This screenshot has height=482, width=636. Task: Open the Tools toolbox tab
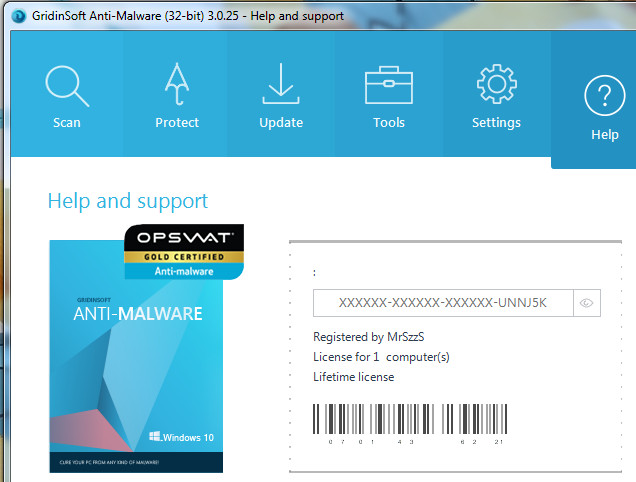pos(389,94)
